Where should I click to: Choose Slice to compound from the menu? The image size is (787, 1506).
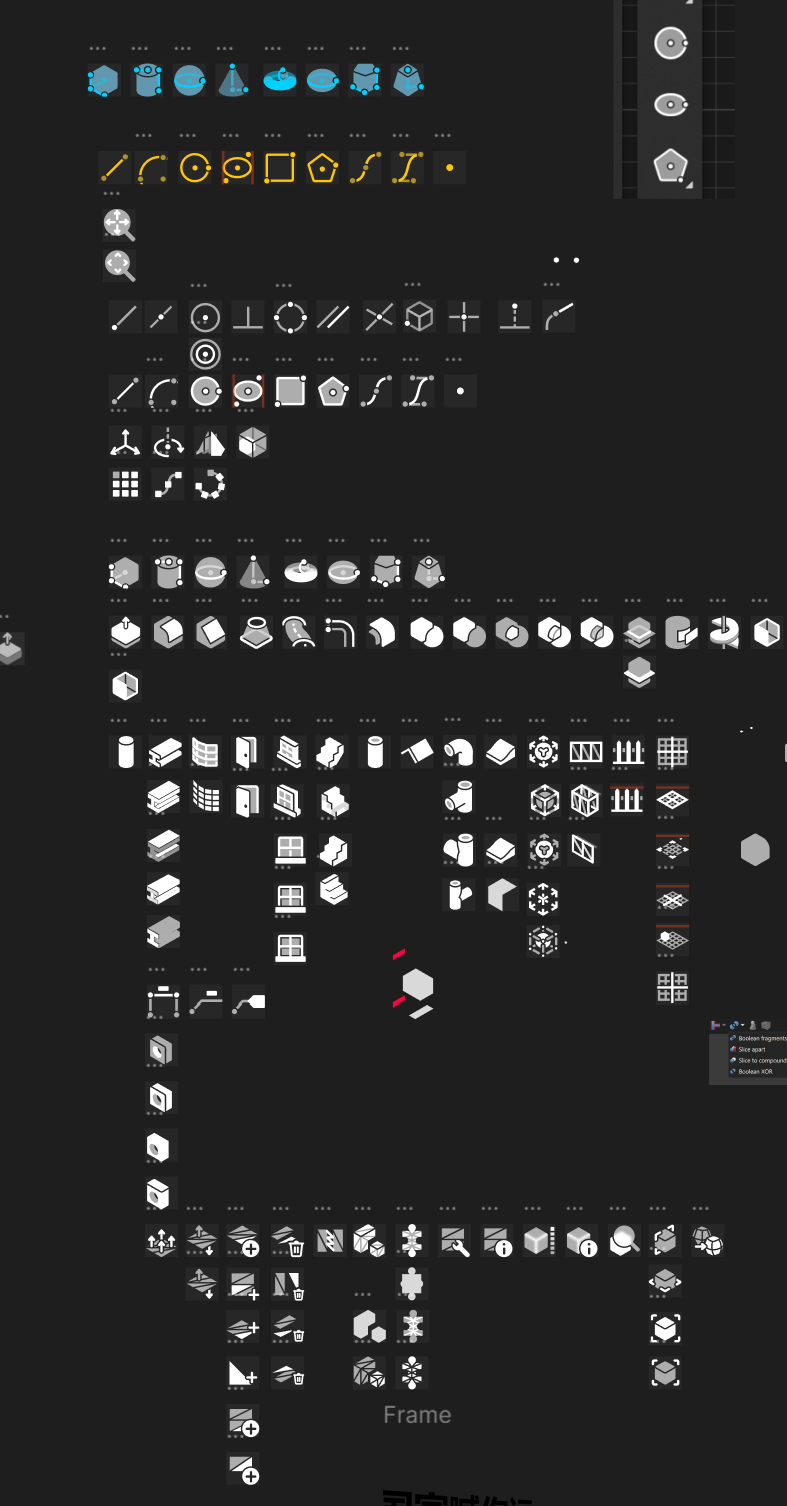758,1060
